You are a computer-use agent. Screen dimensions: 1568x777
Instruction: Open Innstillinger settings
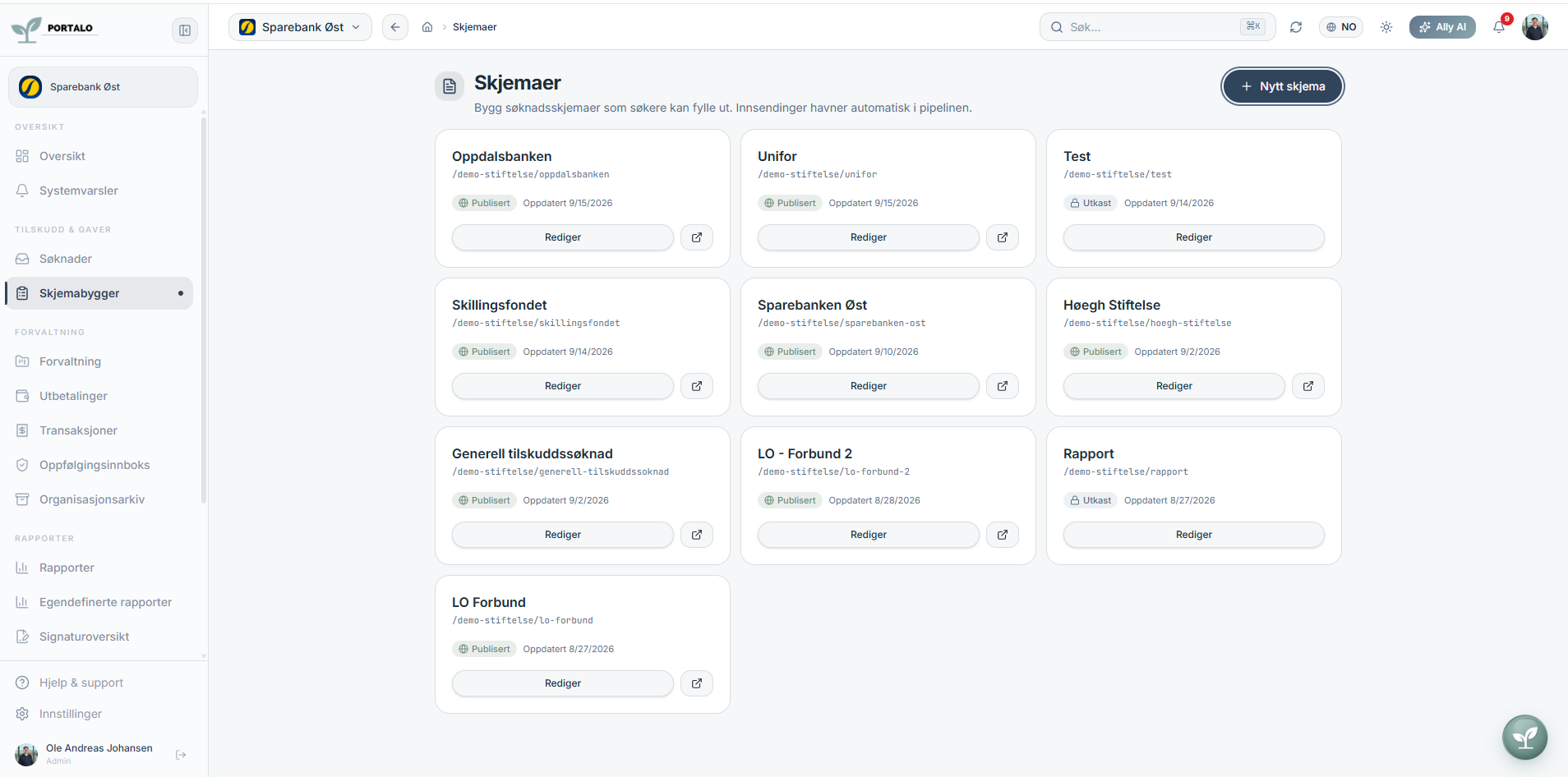(99, 714)
